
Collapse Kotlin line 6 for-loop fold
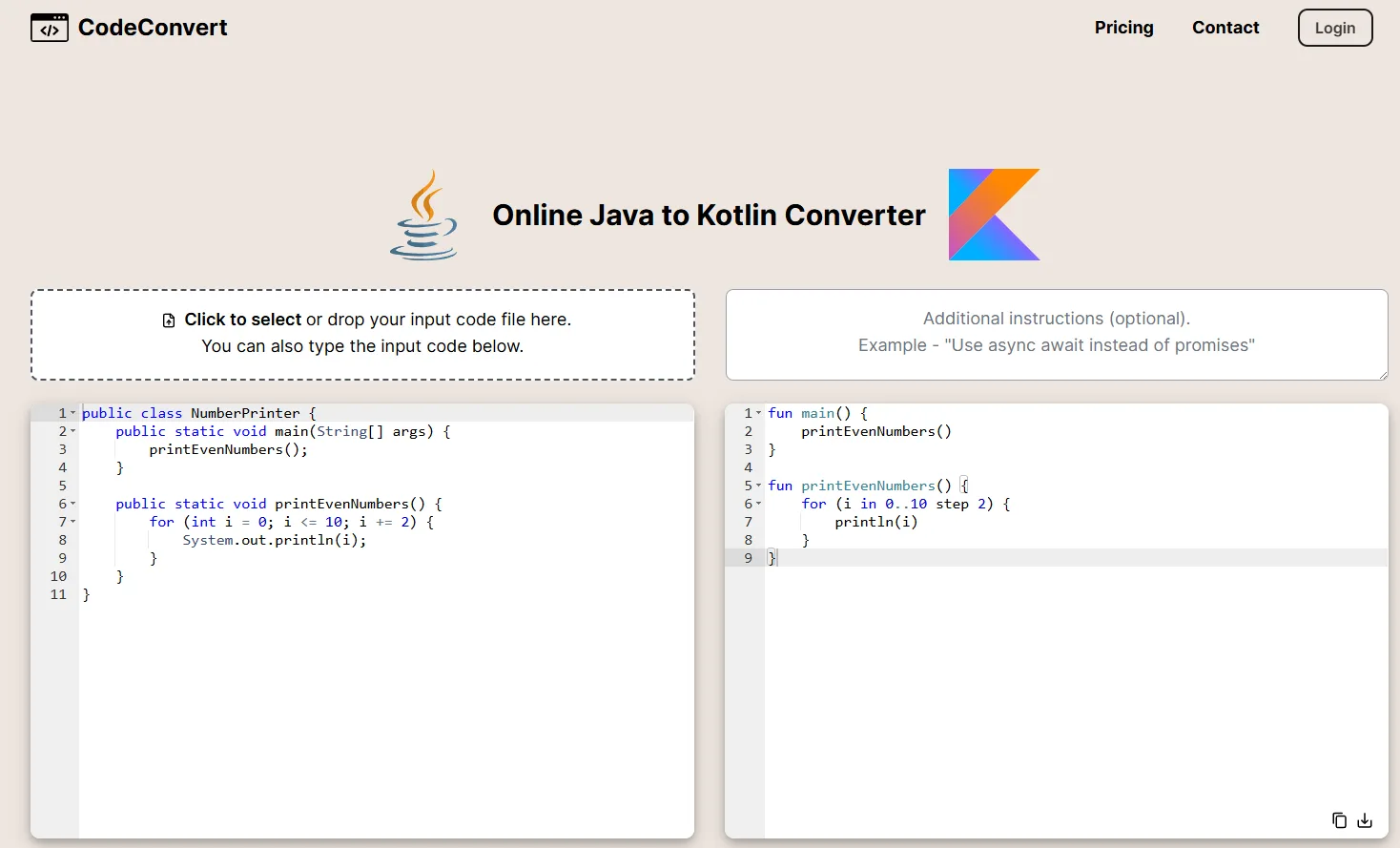759,504
